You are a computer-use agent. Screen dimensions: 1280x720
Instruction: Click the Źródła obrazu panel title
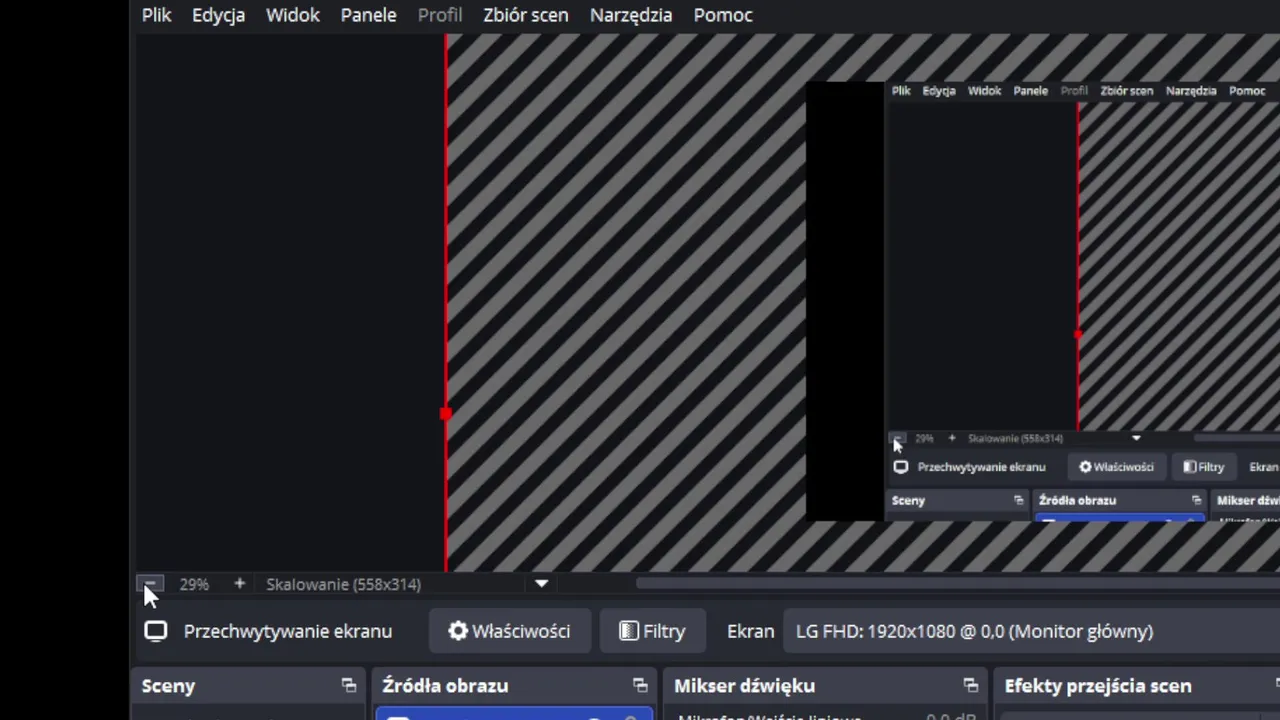(x=445, y=686)
